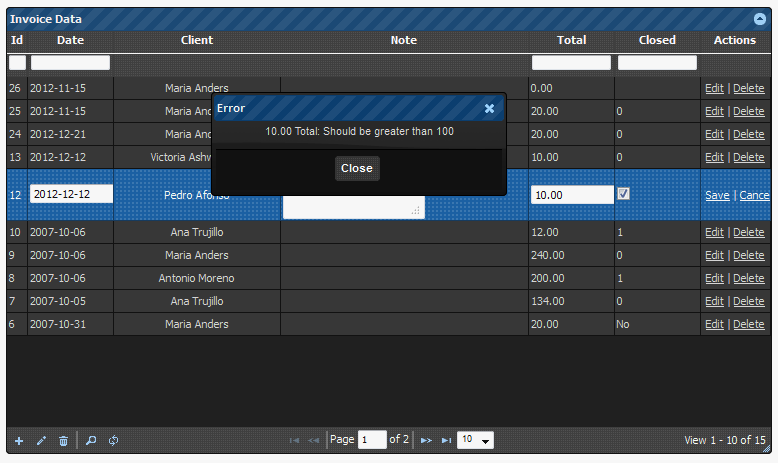Jump to last page arrow
Screen dimensions: 778x463
446,441
